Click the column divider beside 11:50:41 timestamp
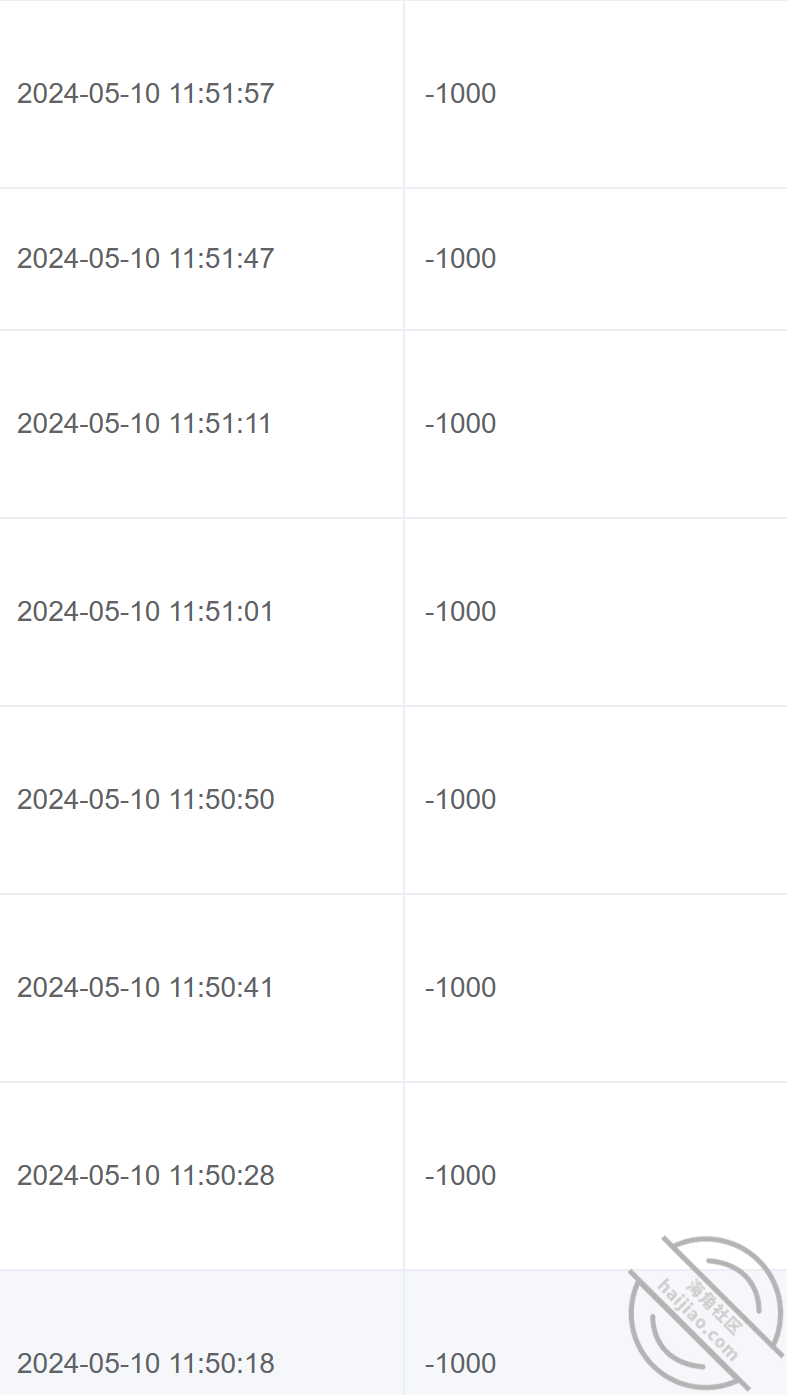The height and width of the screenshot is (1395, 787). pyautogui.click(x=404, y=988)
